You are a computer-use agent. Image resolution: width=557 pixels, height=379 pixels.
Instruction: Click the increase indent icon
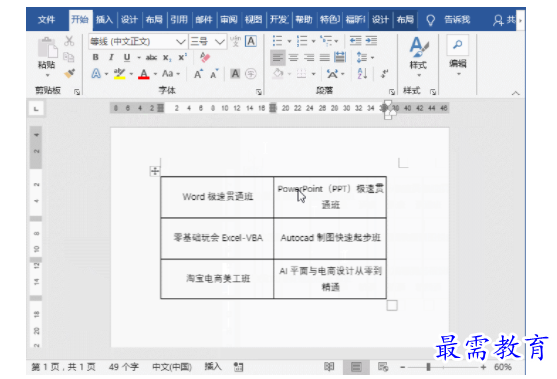click(x=371, y=41)
